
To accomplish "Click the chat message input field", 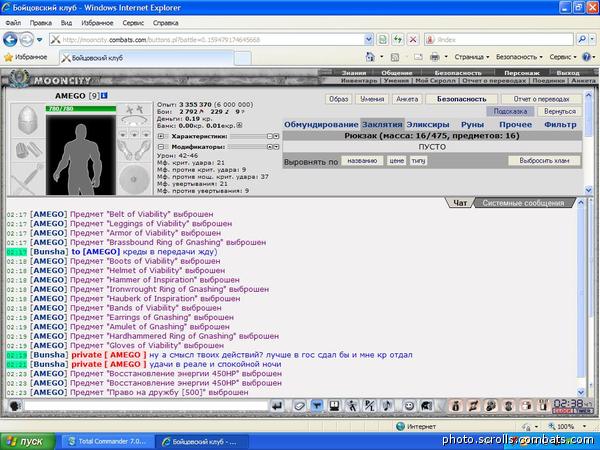I will (146, 406).
